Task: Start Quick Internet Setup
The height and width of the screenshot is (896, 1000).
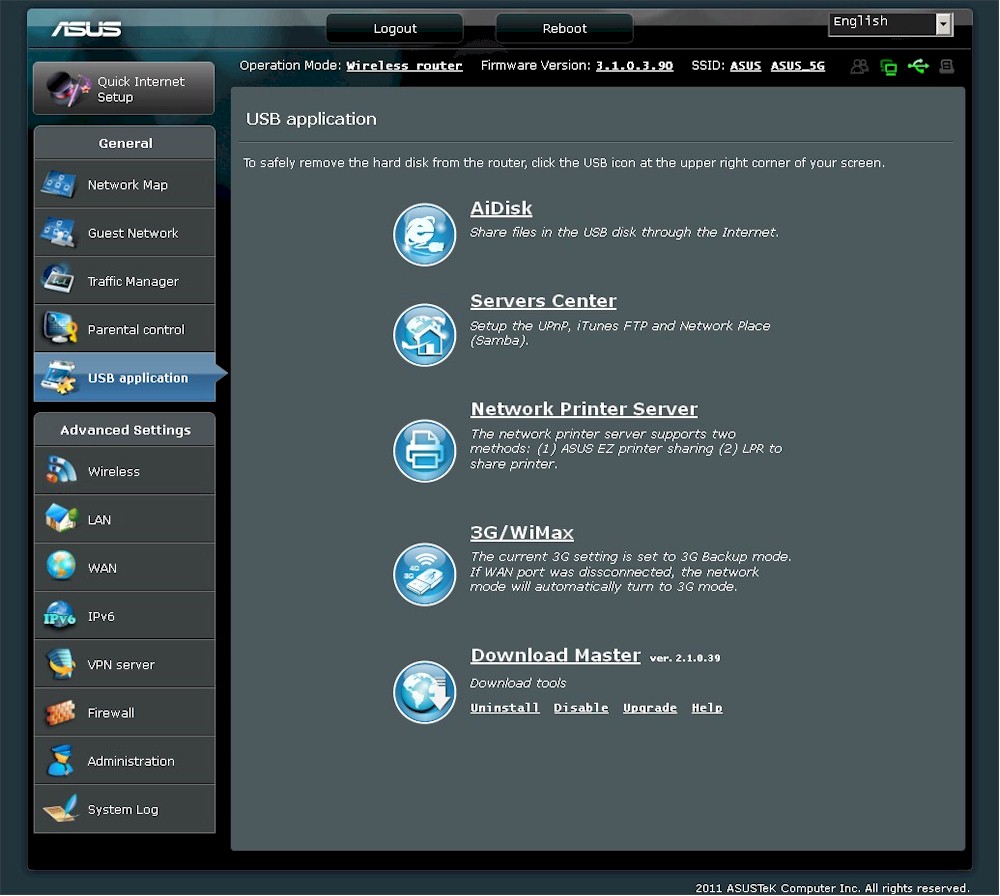Action: coord(124,89)
